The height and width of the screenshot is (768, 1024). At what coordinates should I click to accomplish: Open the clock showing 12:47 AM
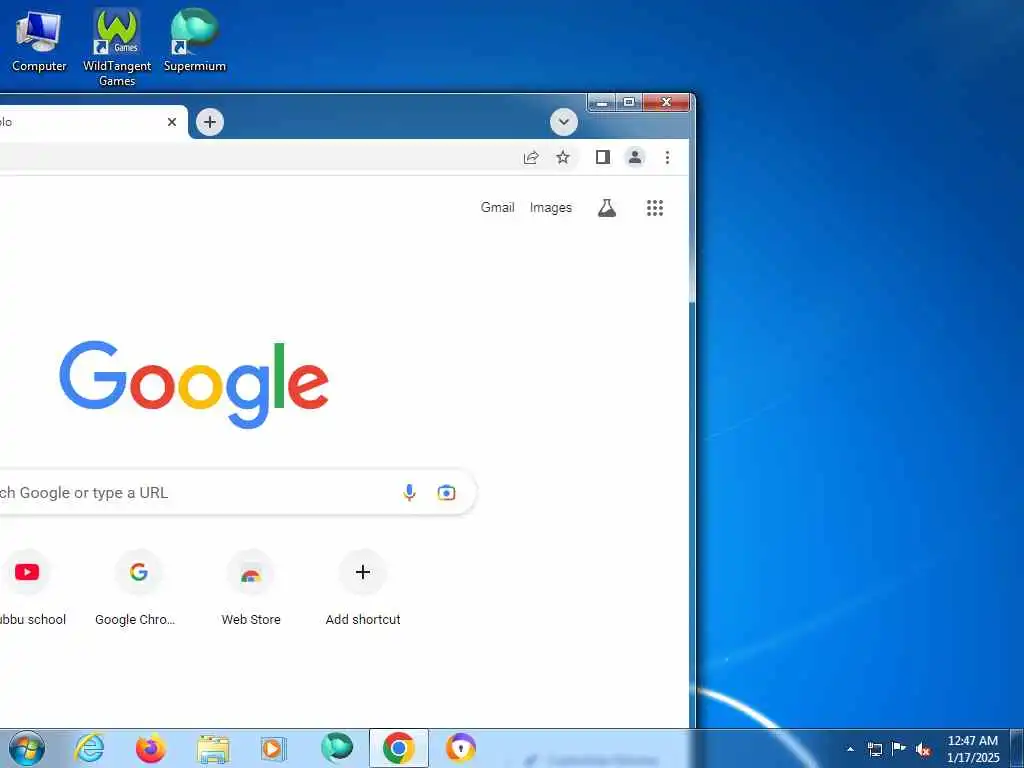tap(972, 748)
